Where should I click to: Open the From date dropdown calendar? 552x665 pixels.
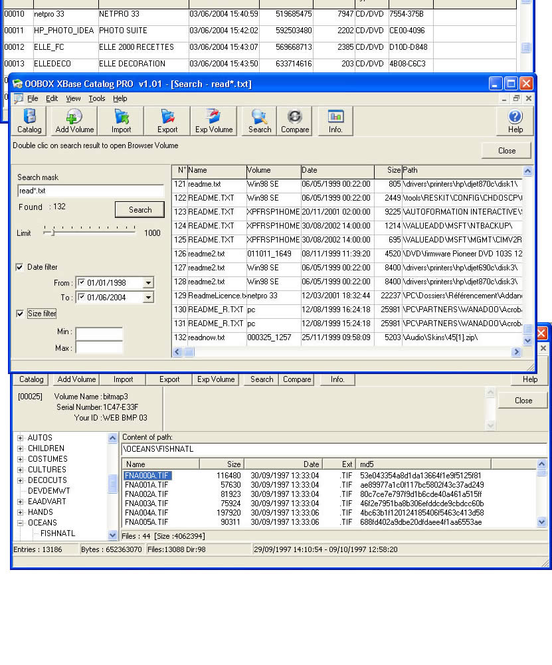pos(148,283)
